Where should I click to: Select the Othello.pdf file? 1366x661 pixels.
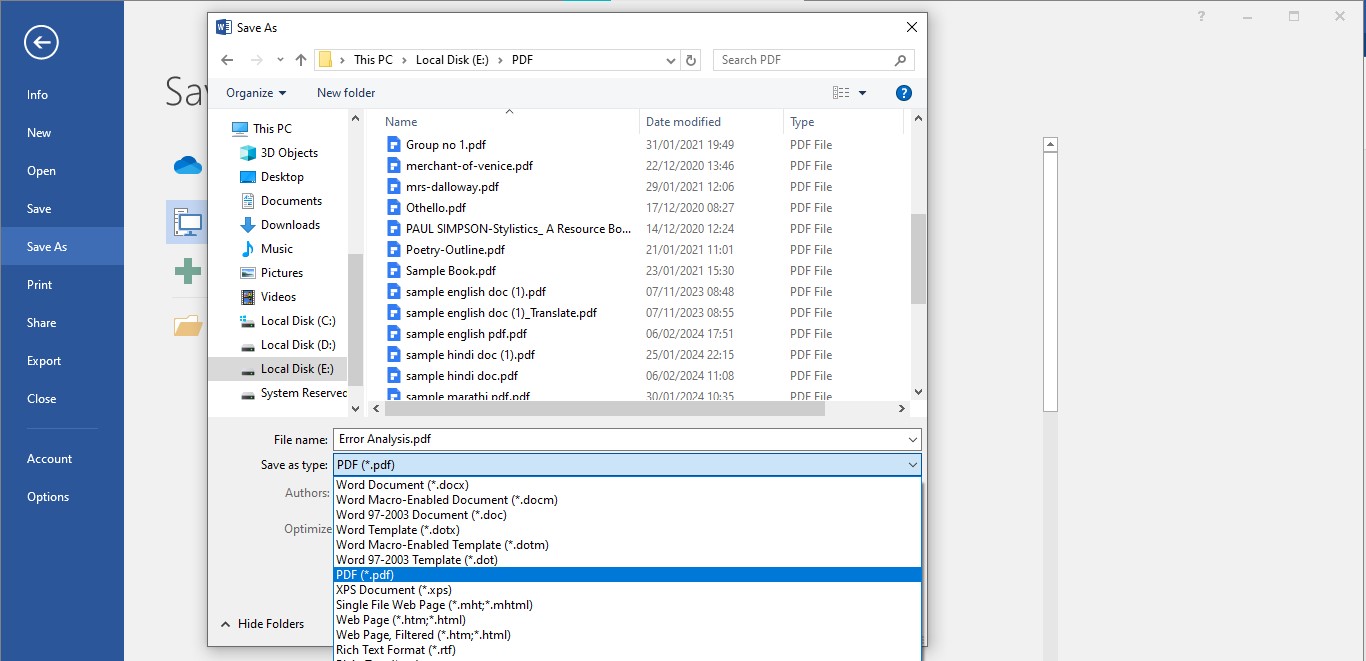point(435,208)
